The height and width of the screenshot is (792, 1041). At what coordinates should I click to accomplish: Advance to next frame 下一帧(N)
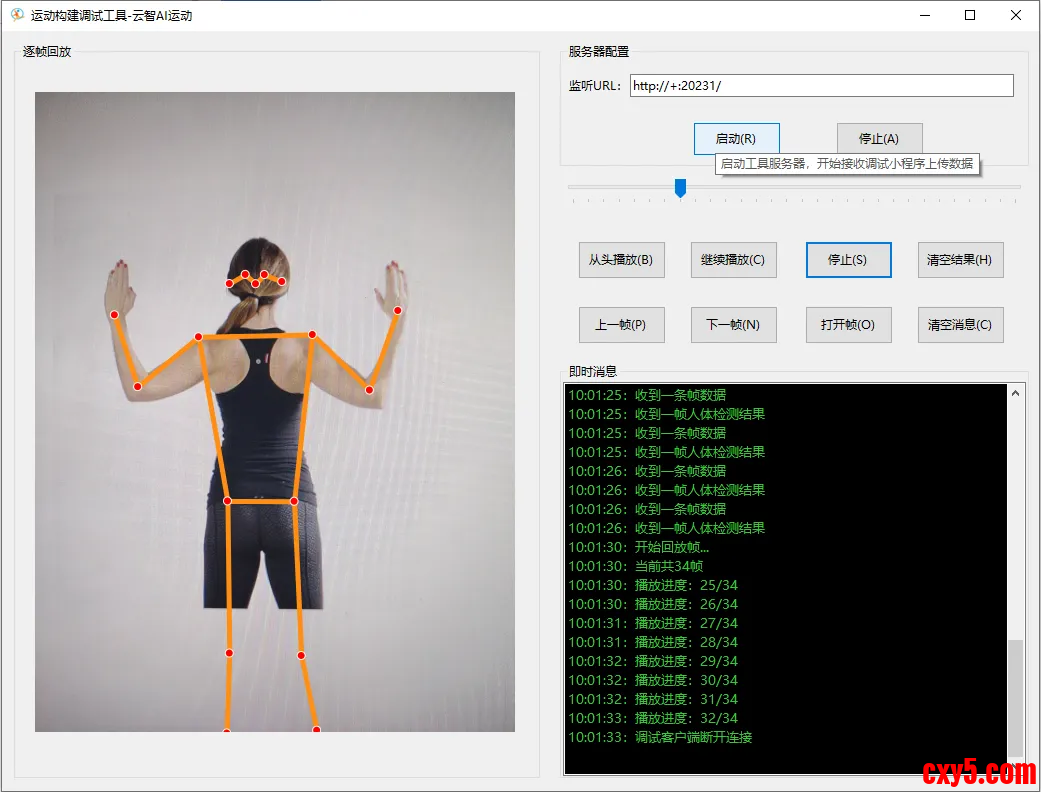pos(733,325)
